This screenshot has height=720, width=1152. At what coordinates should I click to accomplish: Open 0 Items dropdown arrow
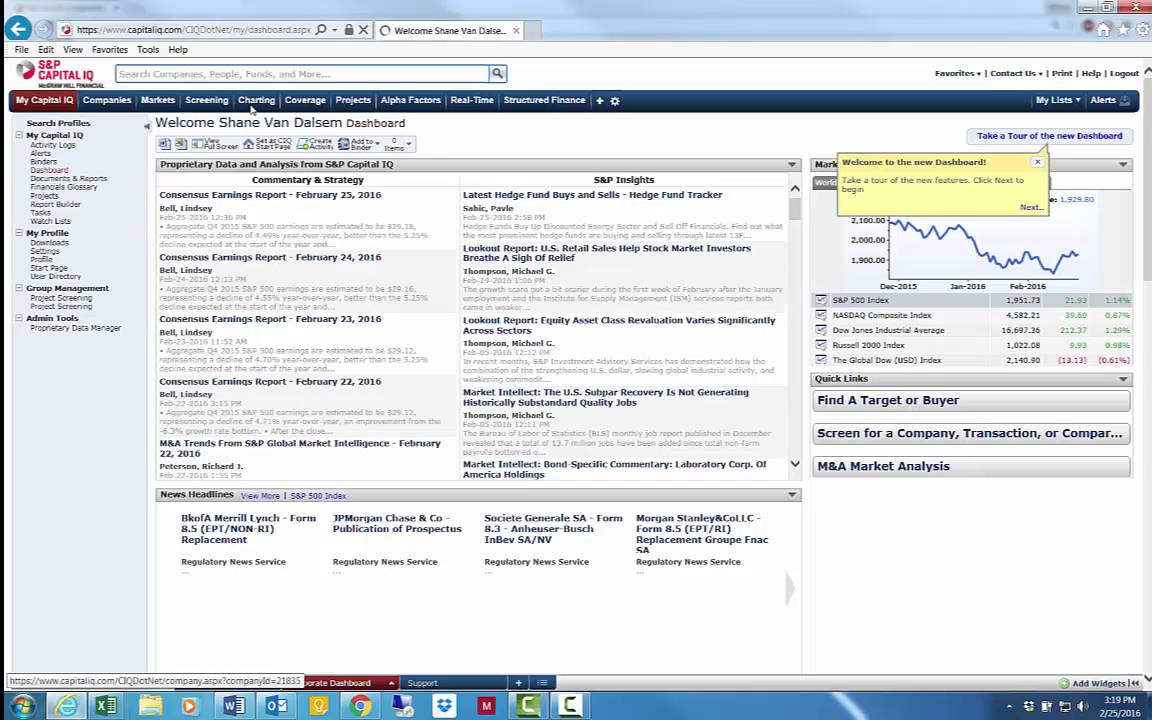[x=409, y=144]
